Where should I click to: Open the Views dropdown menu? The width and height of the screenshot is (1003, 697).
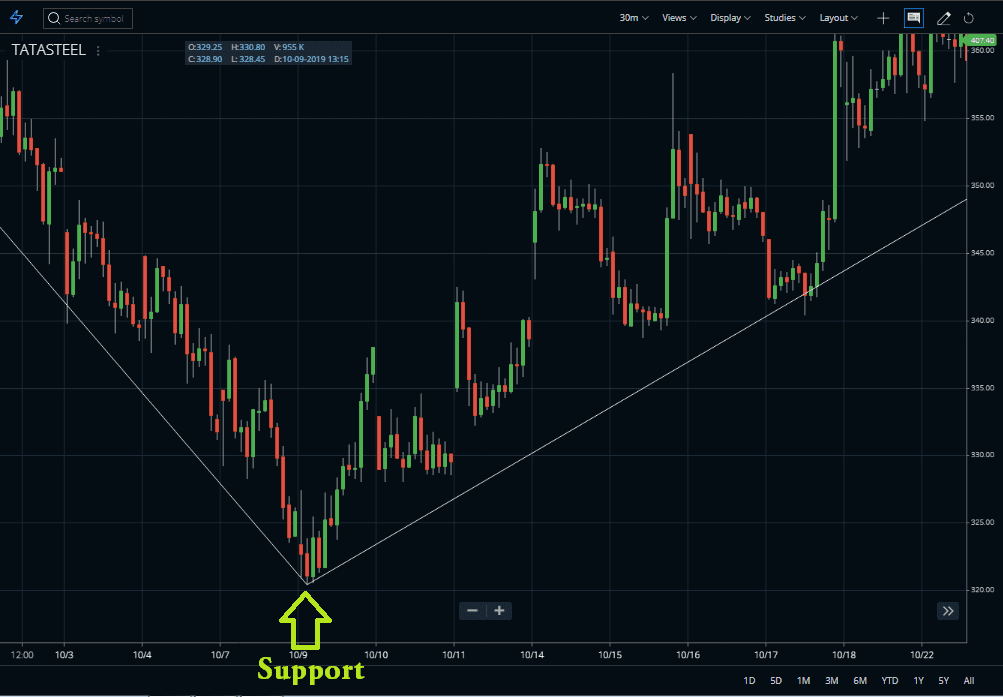pos(679,18)
